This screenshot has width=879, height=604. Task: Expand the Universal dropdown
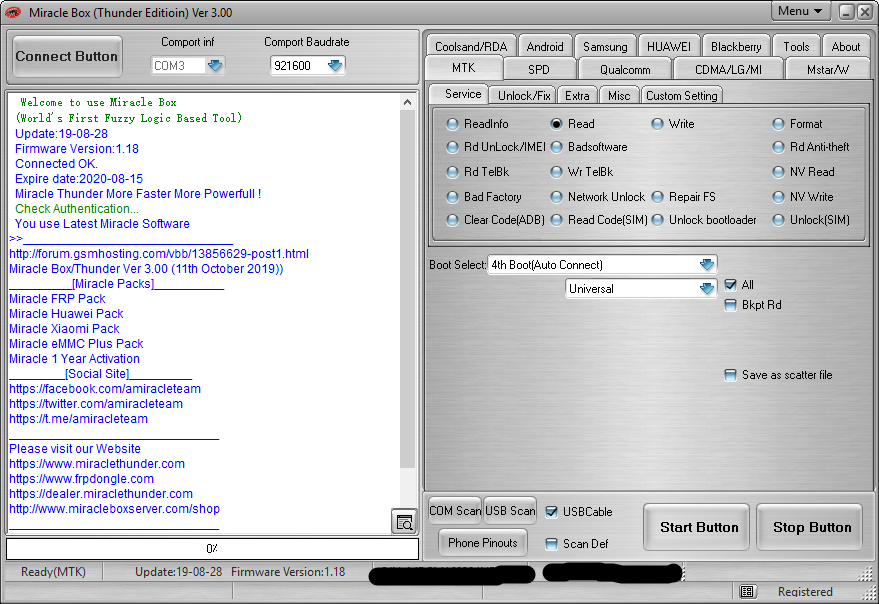pos(707,288)
